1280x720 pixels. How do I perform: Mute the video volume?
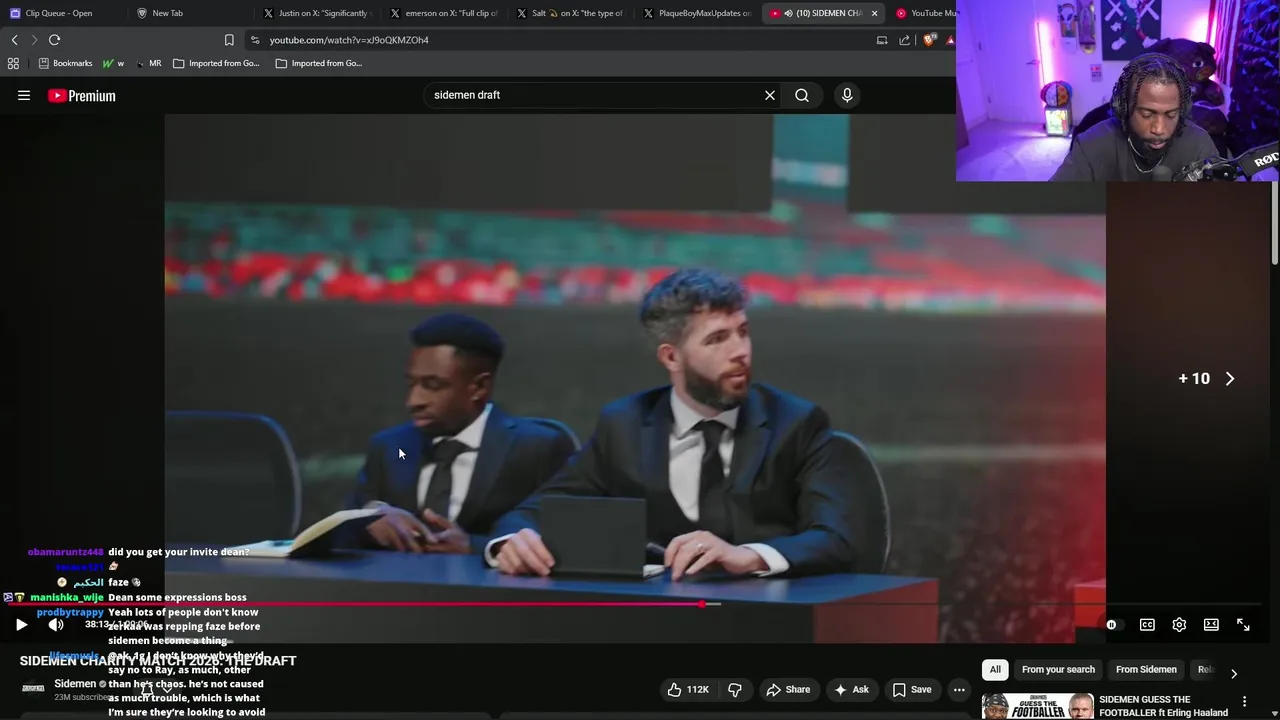pyautogui.click(x=56, y=625)
